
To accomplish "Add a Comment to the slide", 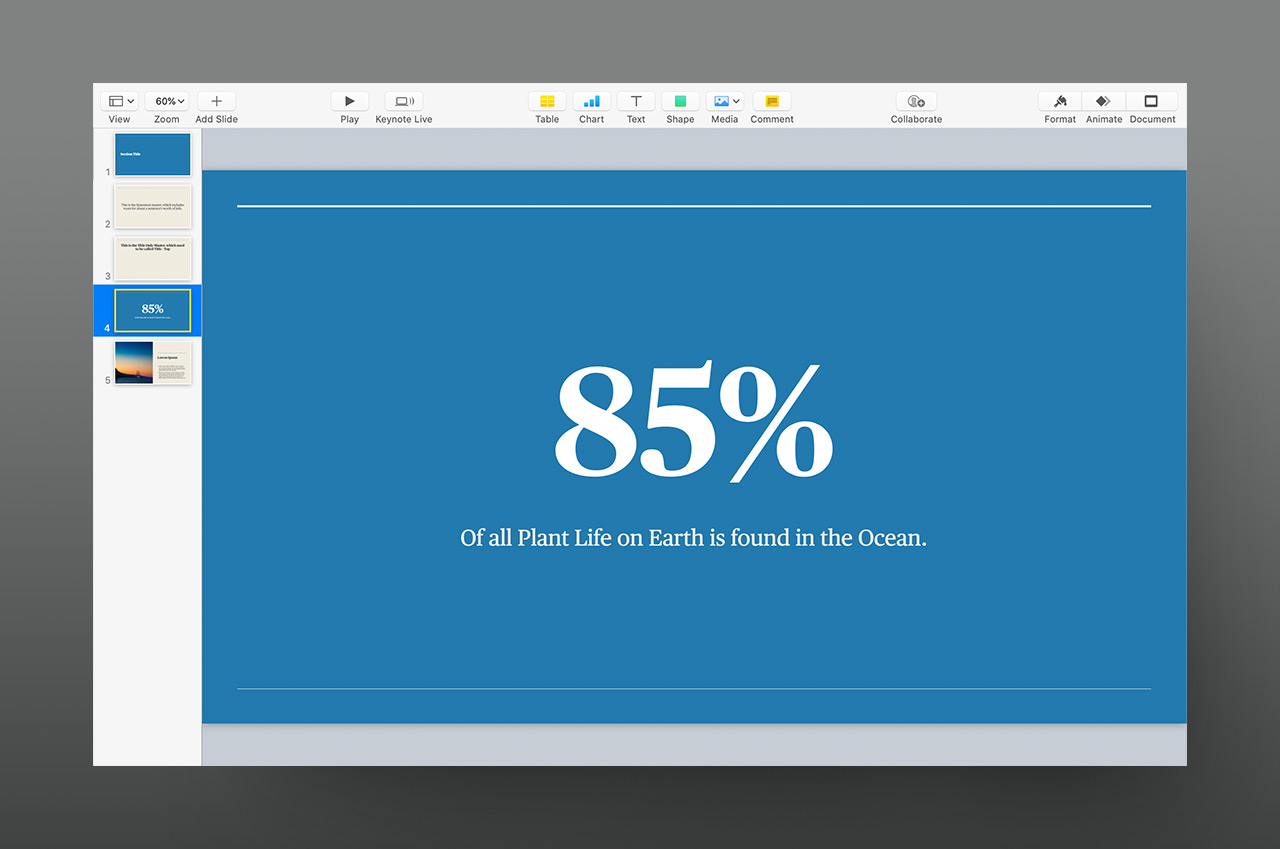I will click(x=772, y=101).
